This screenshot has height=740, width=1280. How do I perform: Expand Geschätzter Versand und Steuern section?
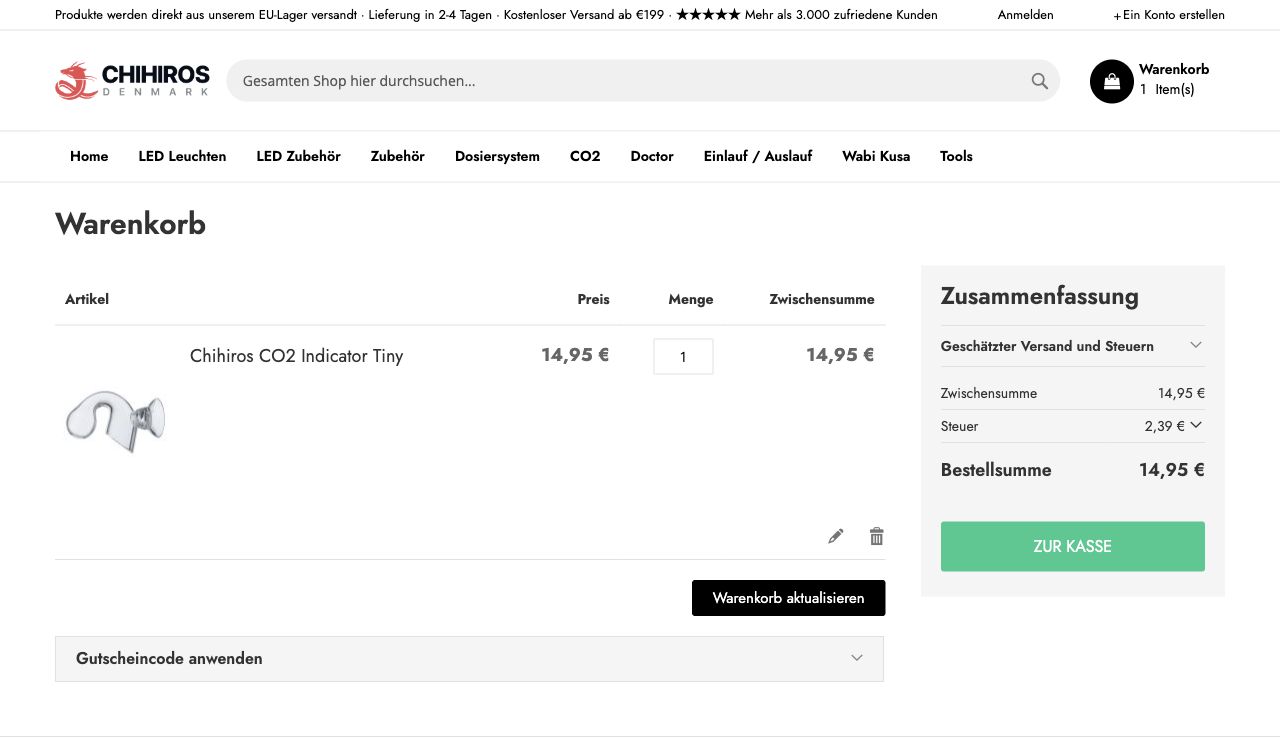pyautogui.click(x=1073, y=346)
